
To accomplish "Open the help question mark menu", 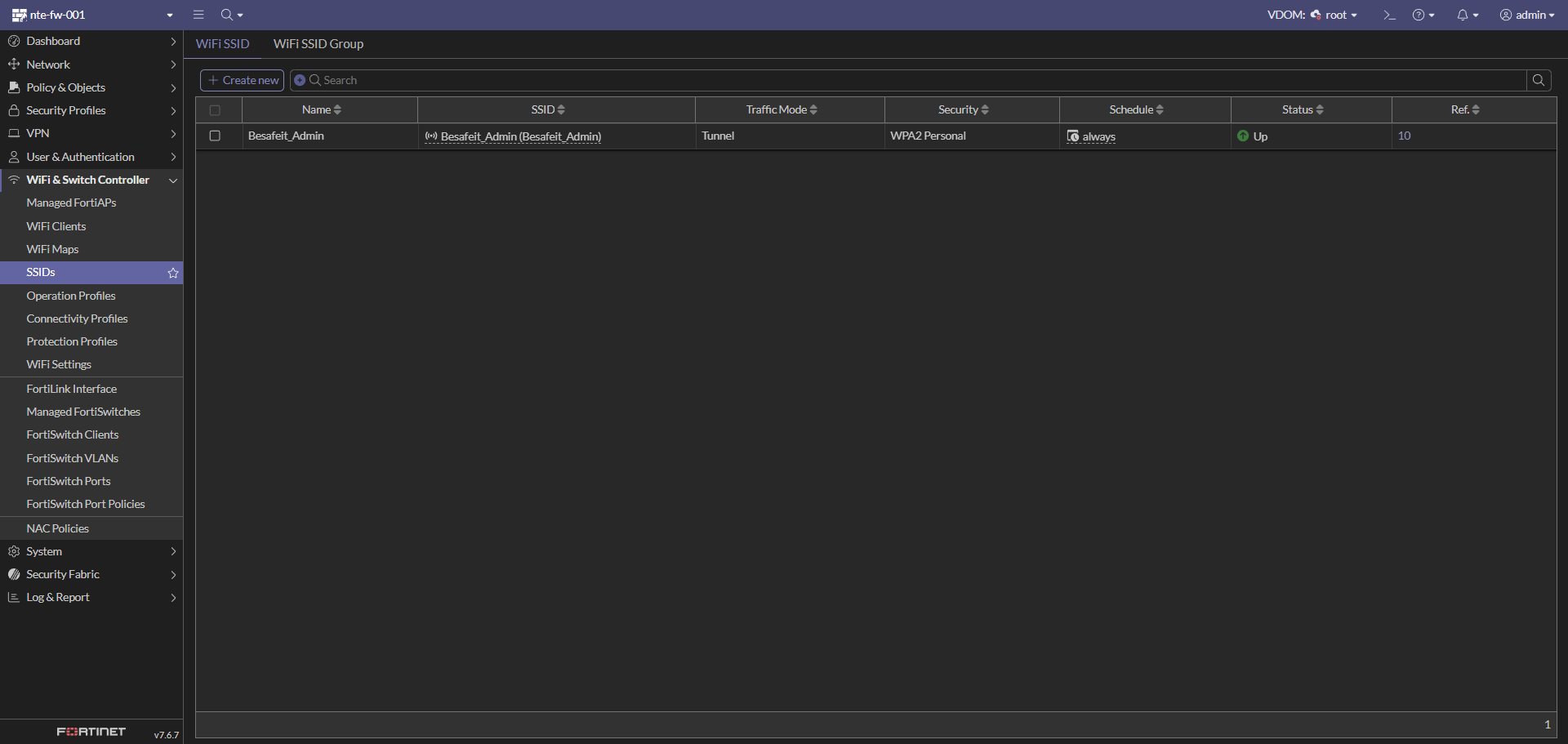I will [1423, 15].
